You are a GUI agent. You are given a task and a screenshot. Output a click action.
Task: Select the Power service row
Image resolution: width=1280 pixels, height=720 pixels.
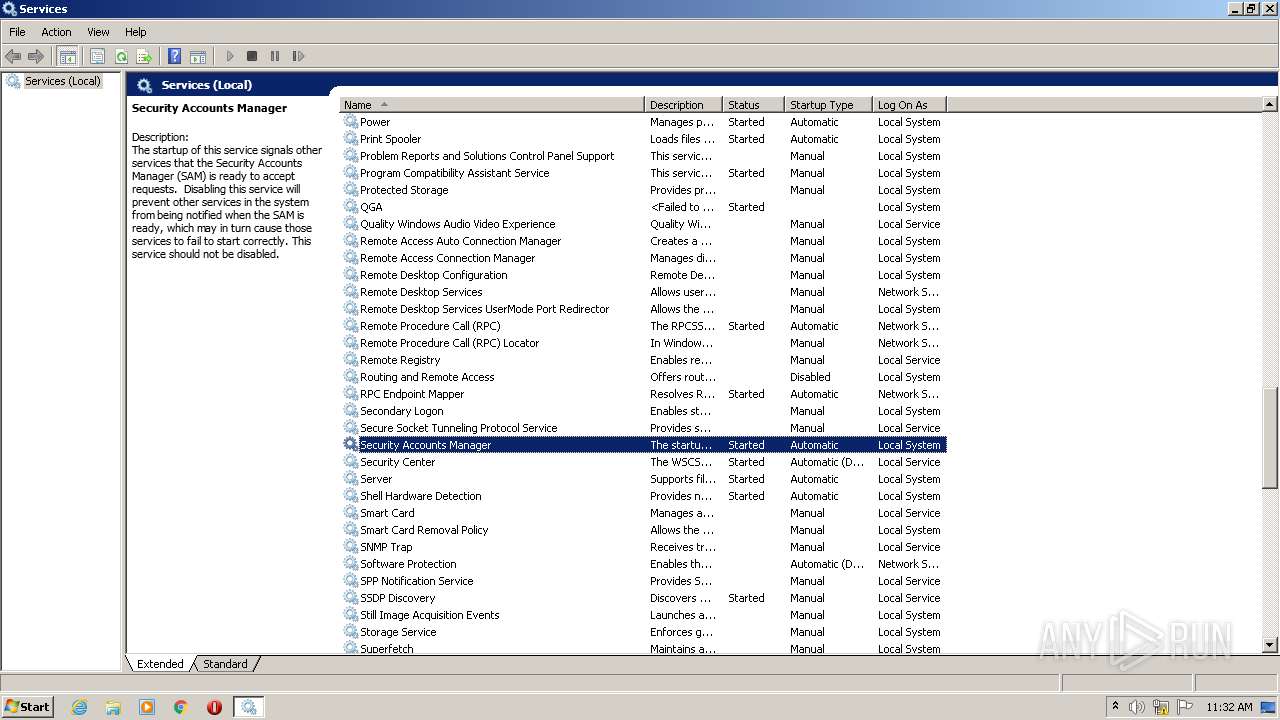click(643, 122)
